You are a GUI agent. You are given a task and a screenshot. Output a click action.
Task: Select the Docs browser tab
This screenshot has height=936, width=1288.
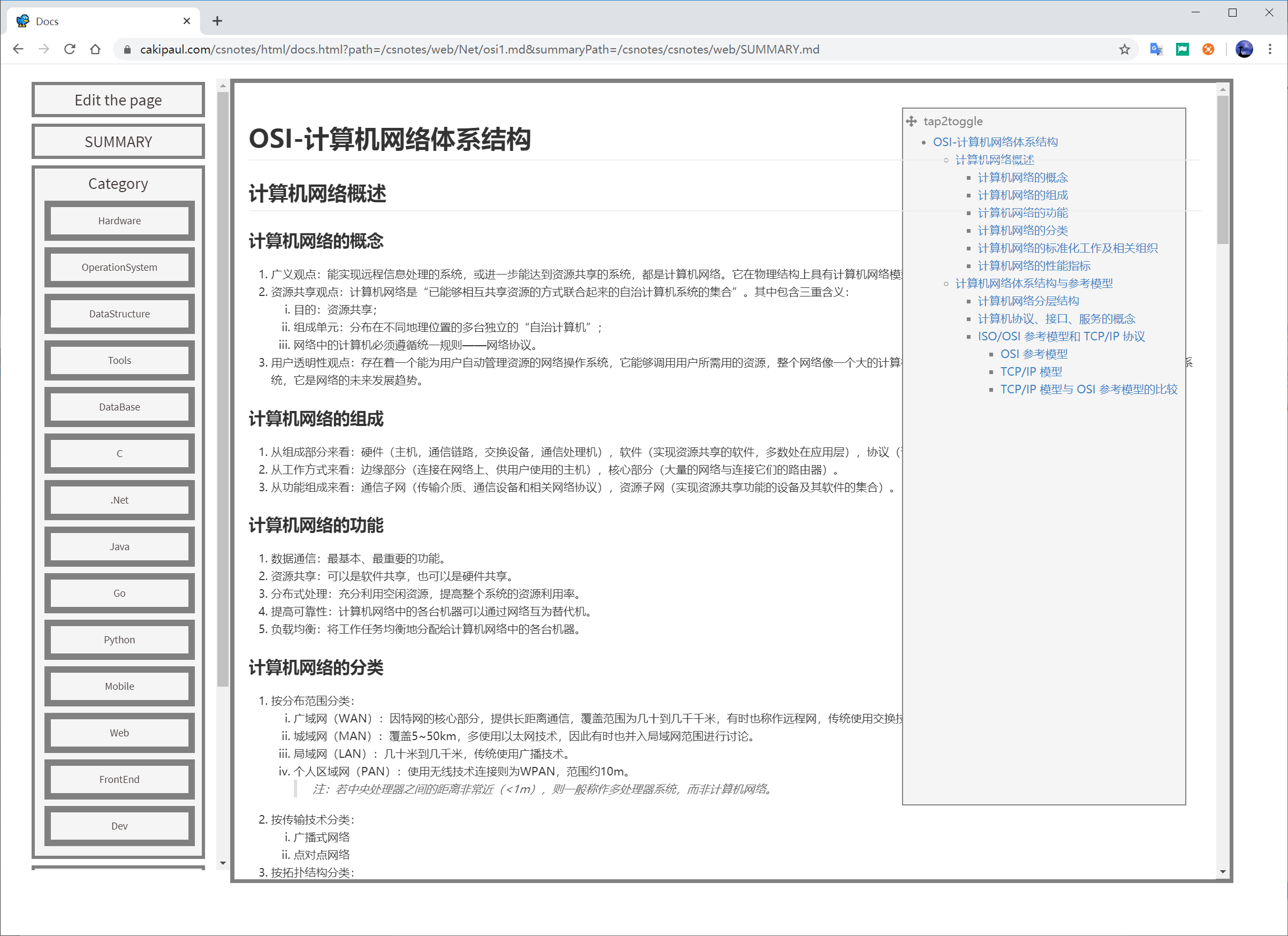(103, 21)
